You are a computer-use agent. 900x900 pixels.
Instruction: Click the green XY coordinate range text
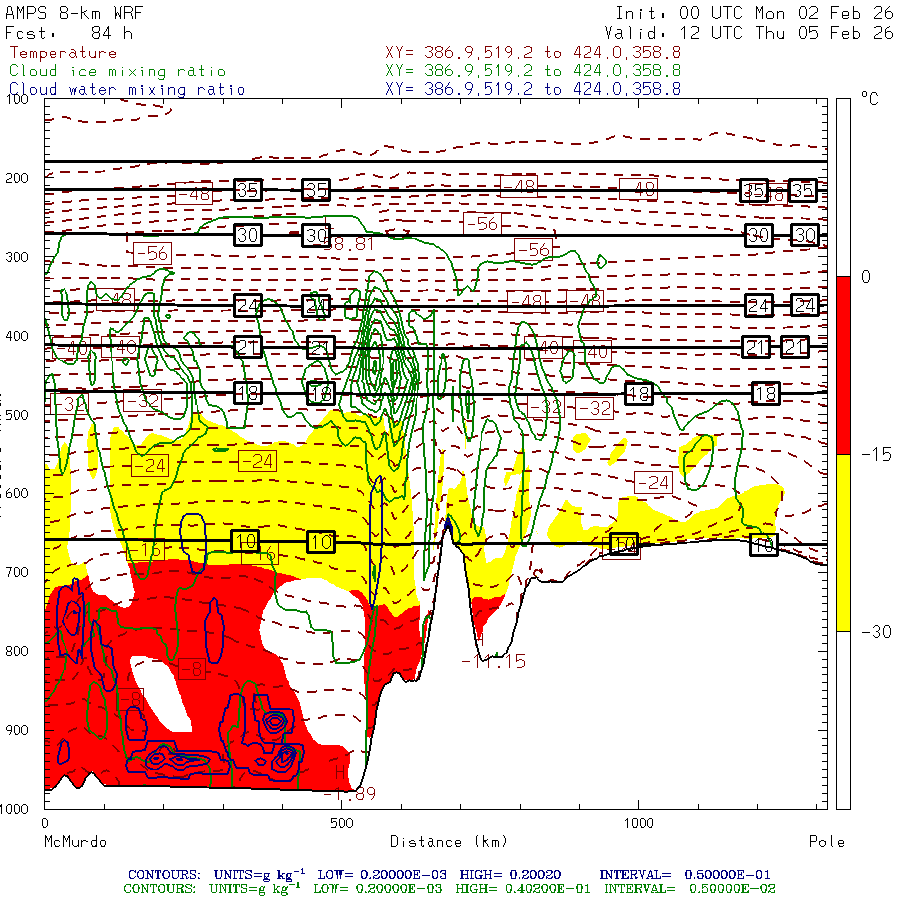533,71
